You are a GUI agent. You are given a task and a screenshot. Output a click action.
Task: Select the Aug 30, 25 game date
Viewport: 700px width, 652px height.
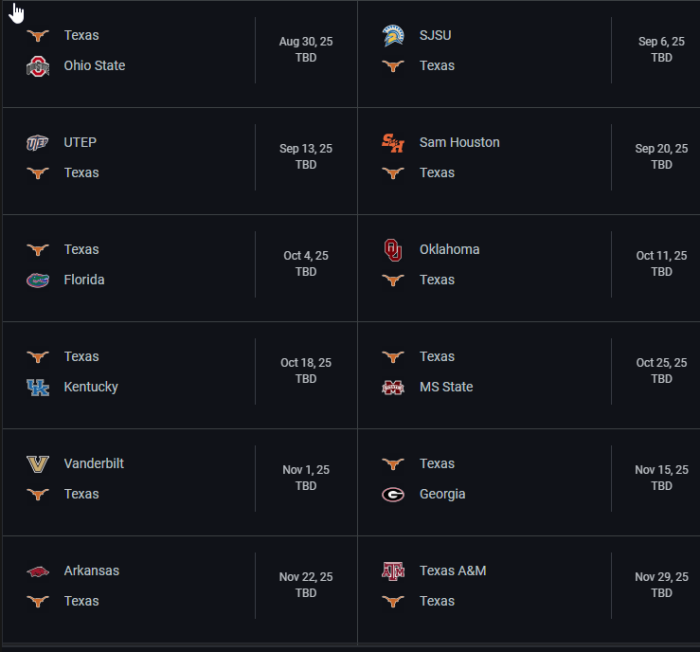306,42
